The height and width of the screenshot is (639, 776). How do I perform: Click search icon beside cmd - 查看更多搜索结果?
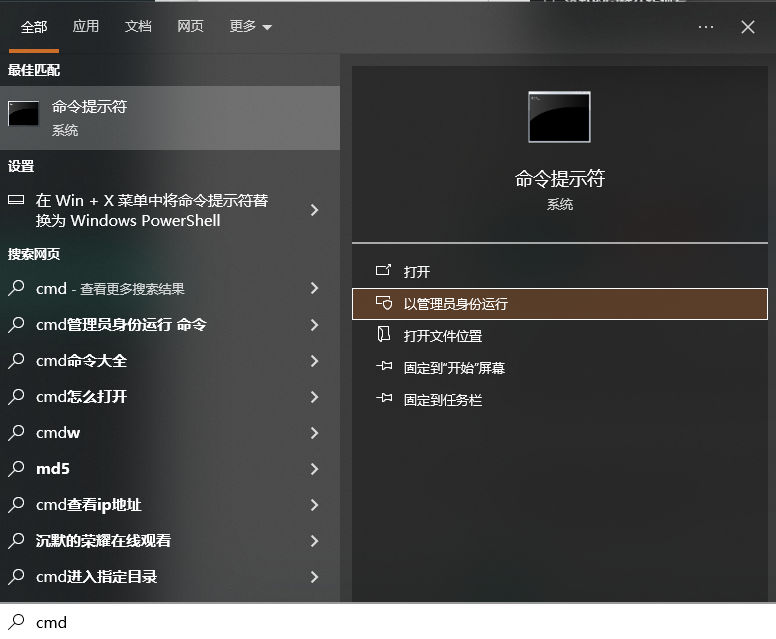(x=16, y=288)
